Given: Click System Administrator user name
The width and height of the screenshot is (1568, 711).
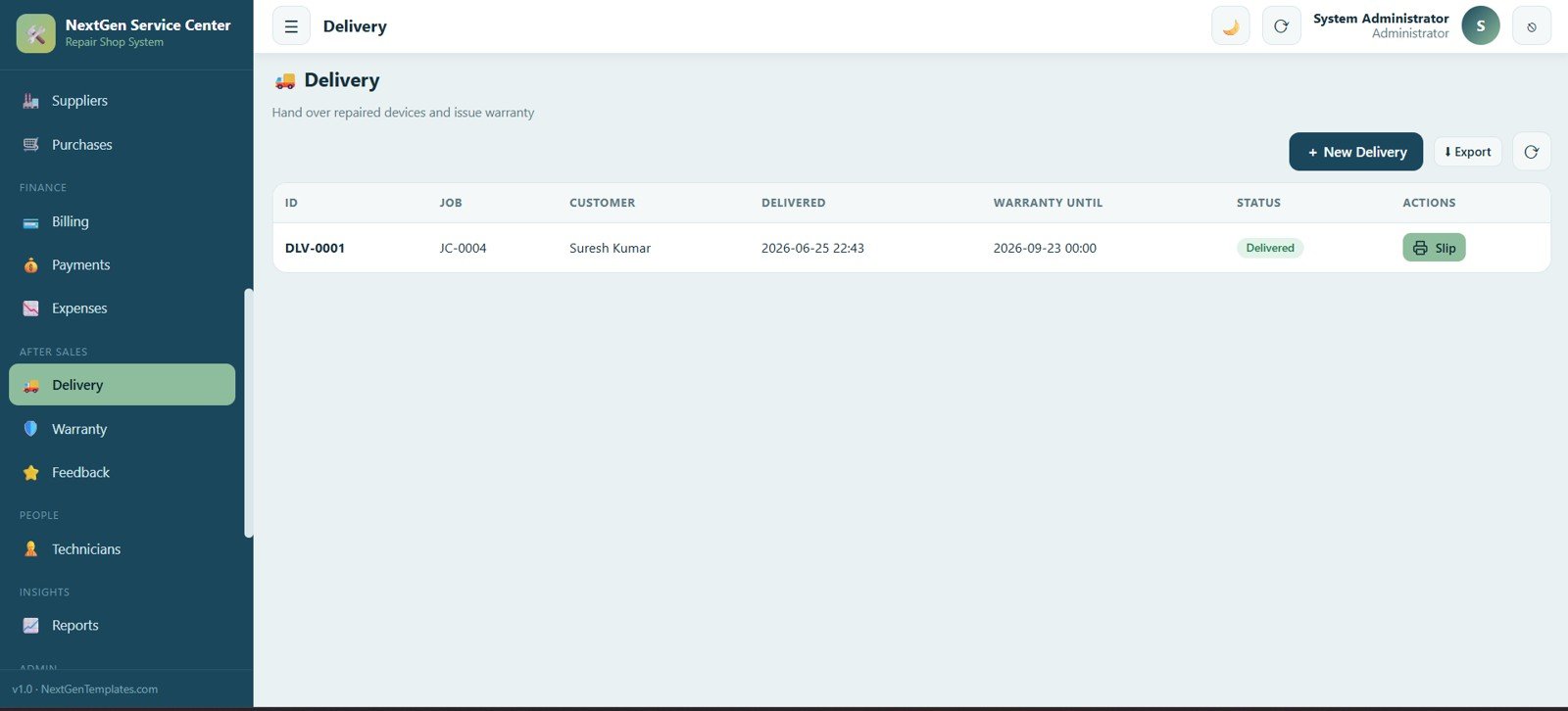Looking at the screenshot, I should [1381, 19].
